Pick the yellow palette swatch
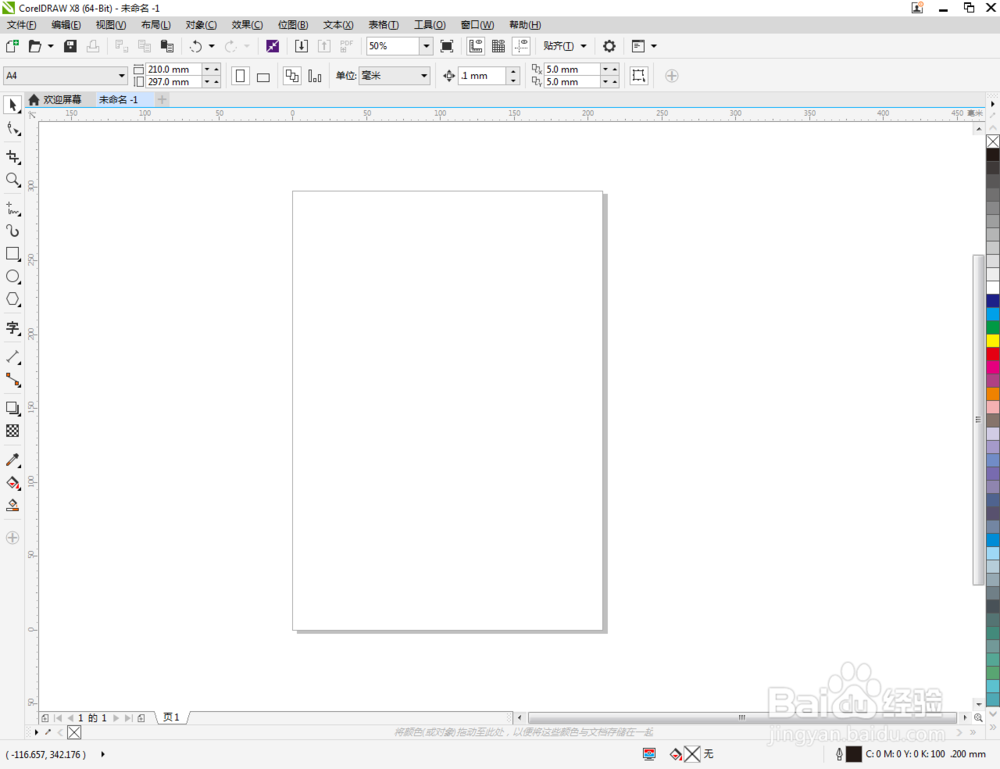This screenshot has width=1000, height=769. pos(992,341)
